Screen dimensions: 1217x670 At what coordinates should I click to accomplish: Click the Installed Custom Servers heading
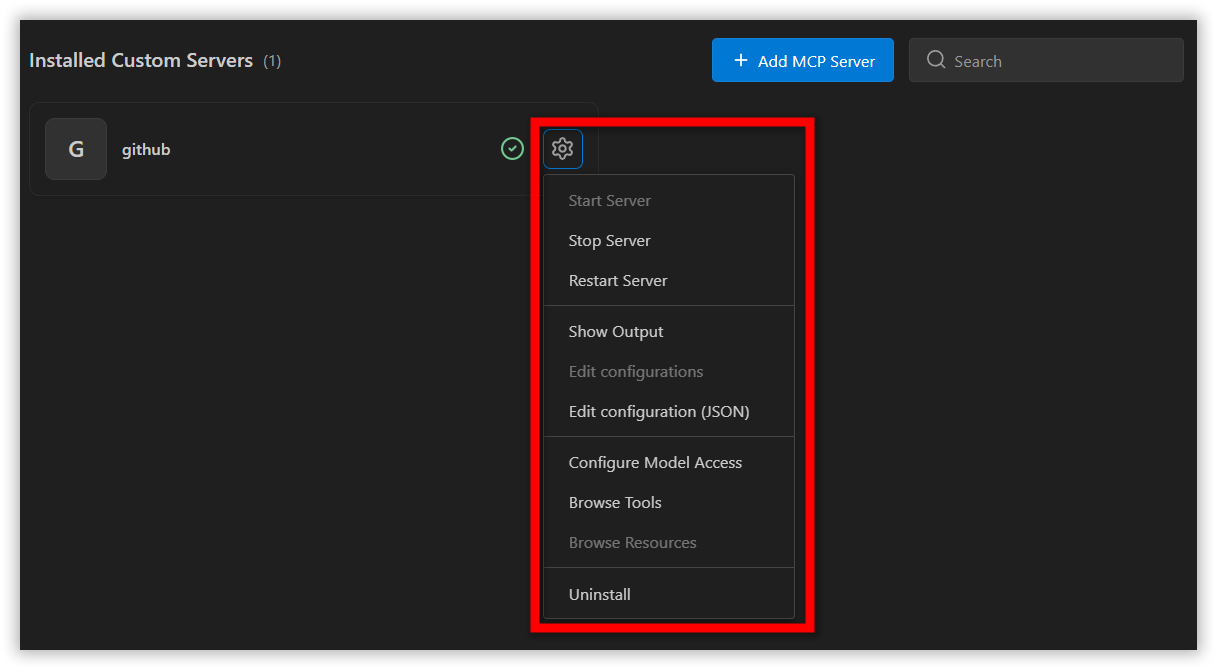(141, 61)
